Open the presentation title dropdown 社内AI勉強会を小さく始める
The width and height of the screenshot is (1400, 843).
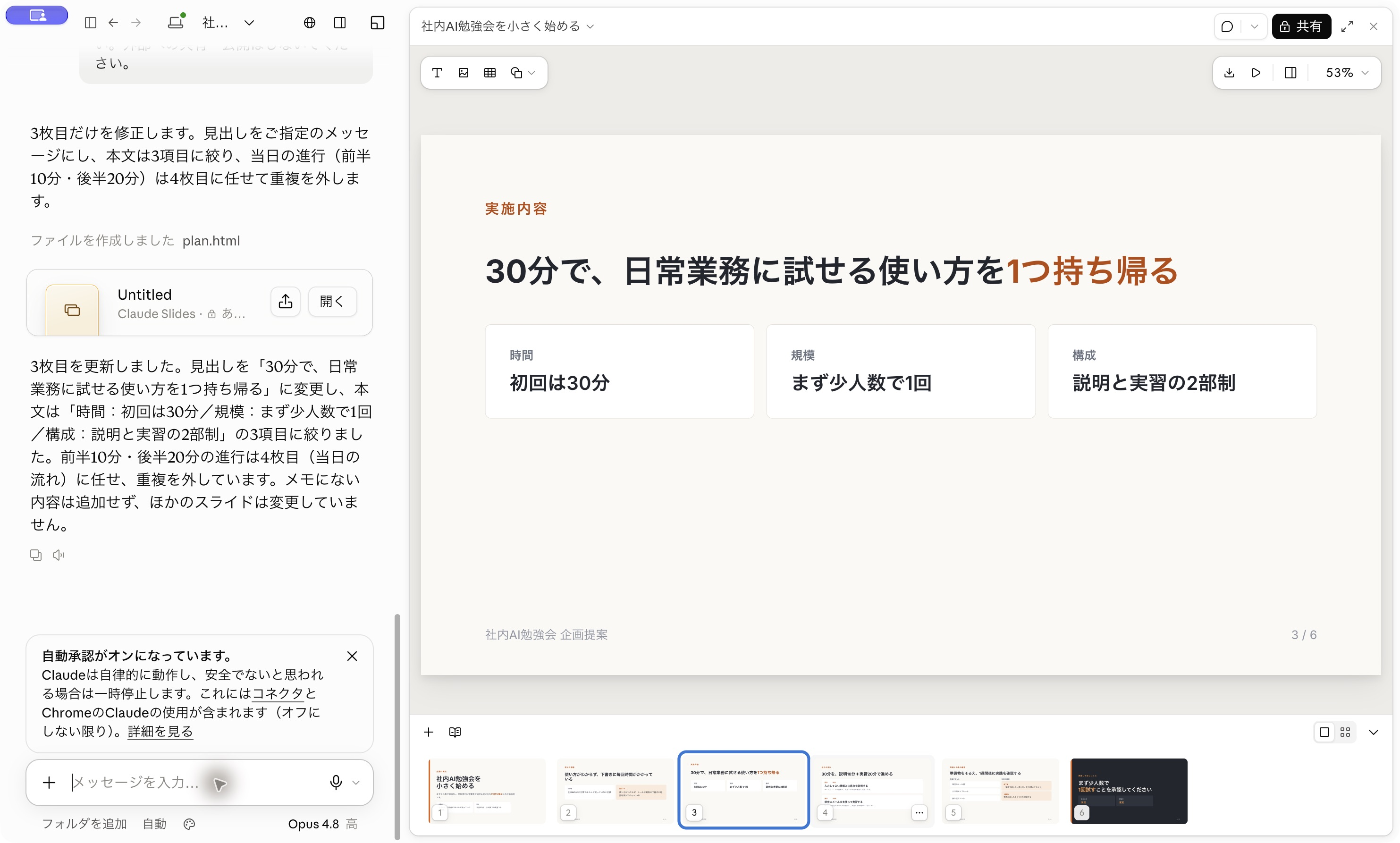coord(507,26)
